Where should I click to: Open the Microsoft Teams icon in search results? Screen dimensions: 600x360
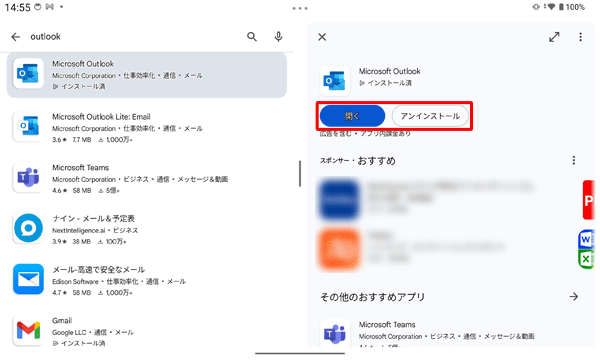tap(28, 177)
